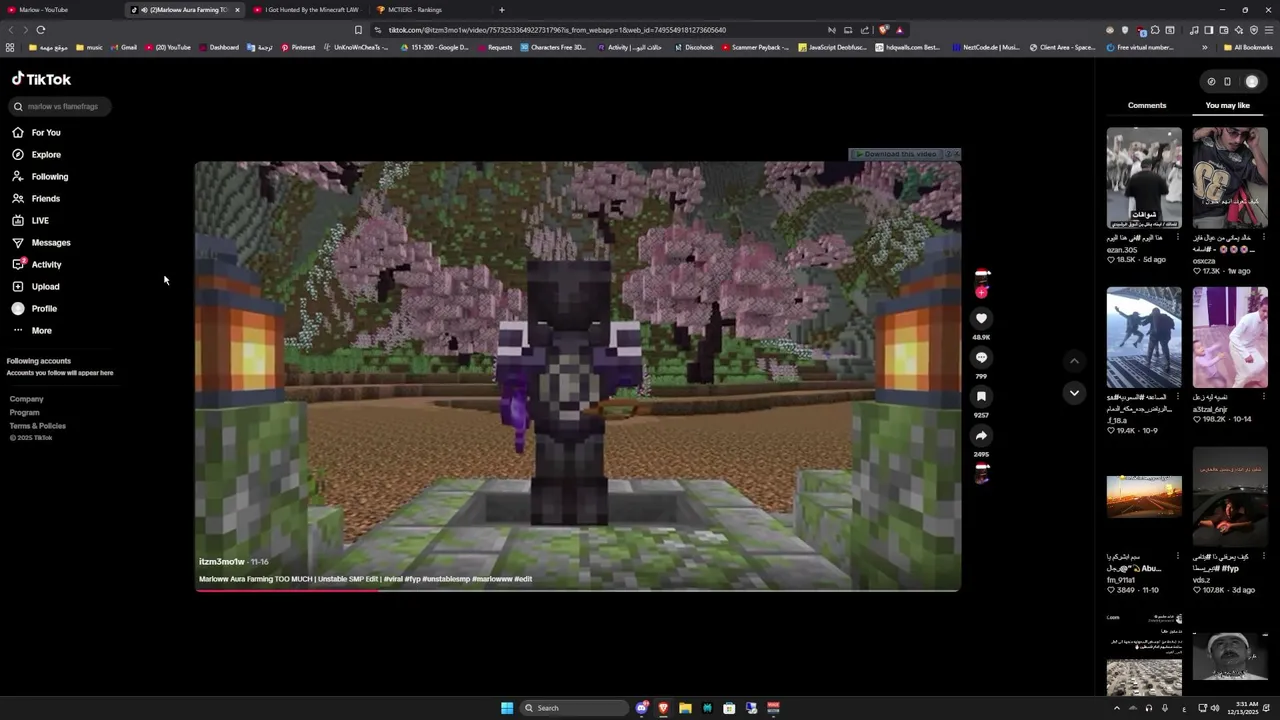This screenshot has width=1280, height=720.
Task: Share the video with the arrow icon
Action: click(981, 435)
